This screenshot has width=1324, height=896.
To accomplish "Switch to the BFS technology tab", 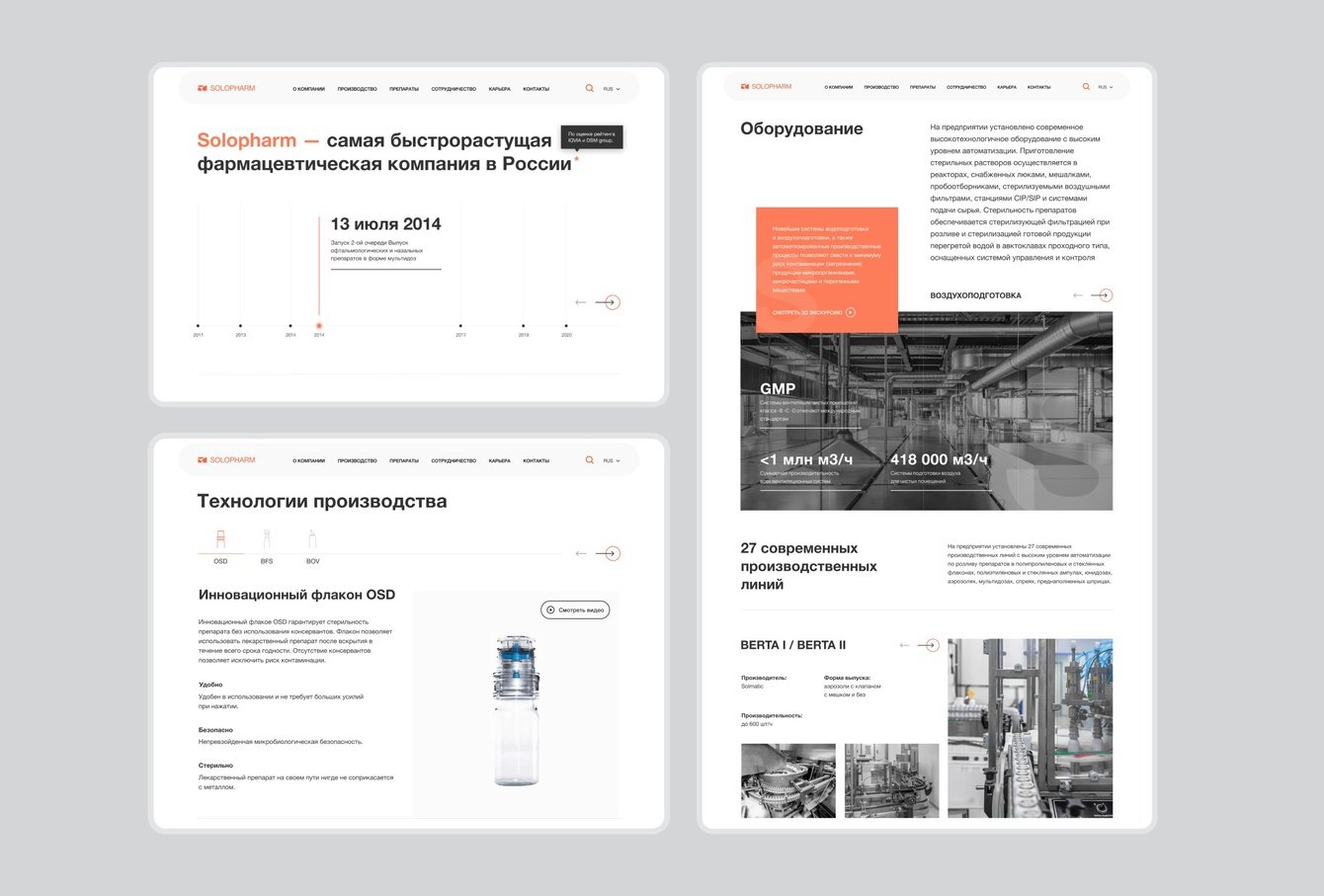I will tap(267, 546).
